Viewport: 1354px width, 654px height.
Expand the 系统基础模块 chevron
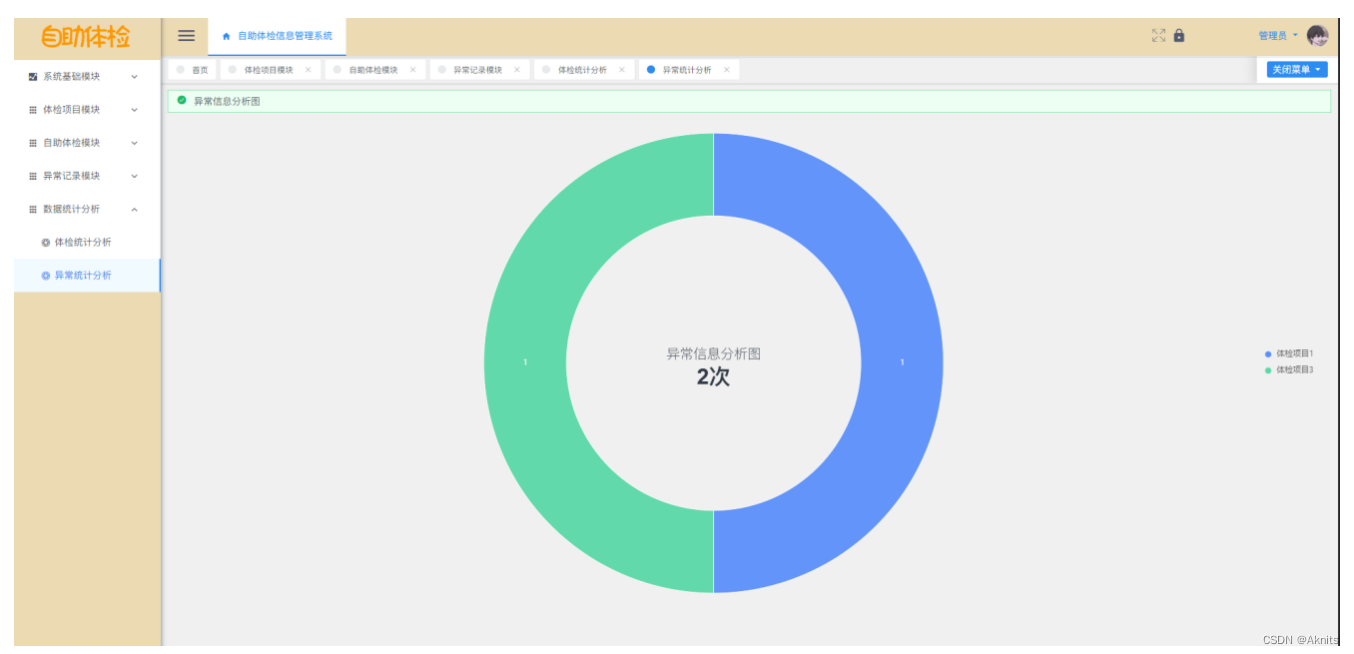coord(134,77)
